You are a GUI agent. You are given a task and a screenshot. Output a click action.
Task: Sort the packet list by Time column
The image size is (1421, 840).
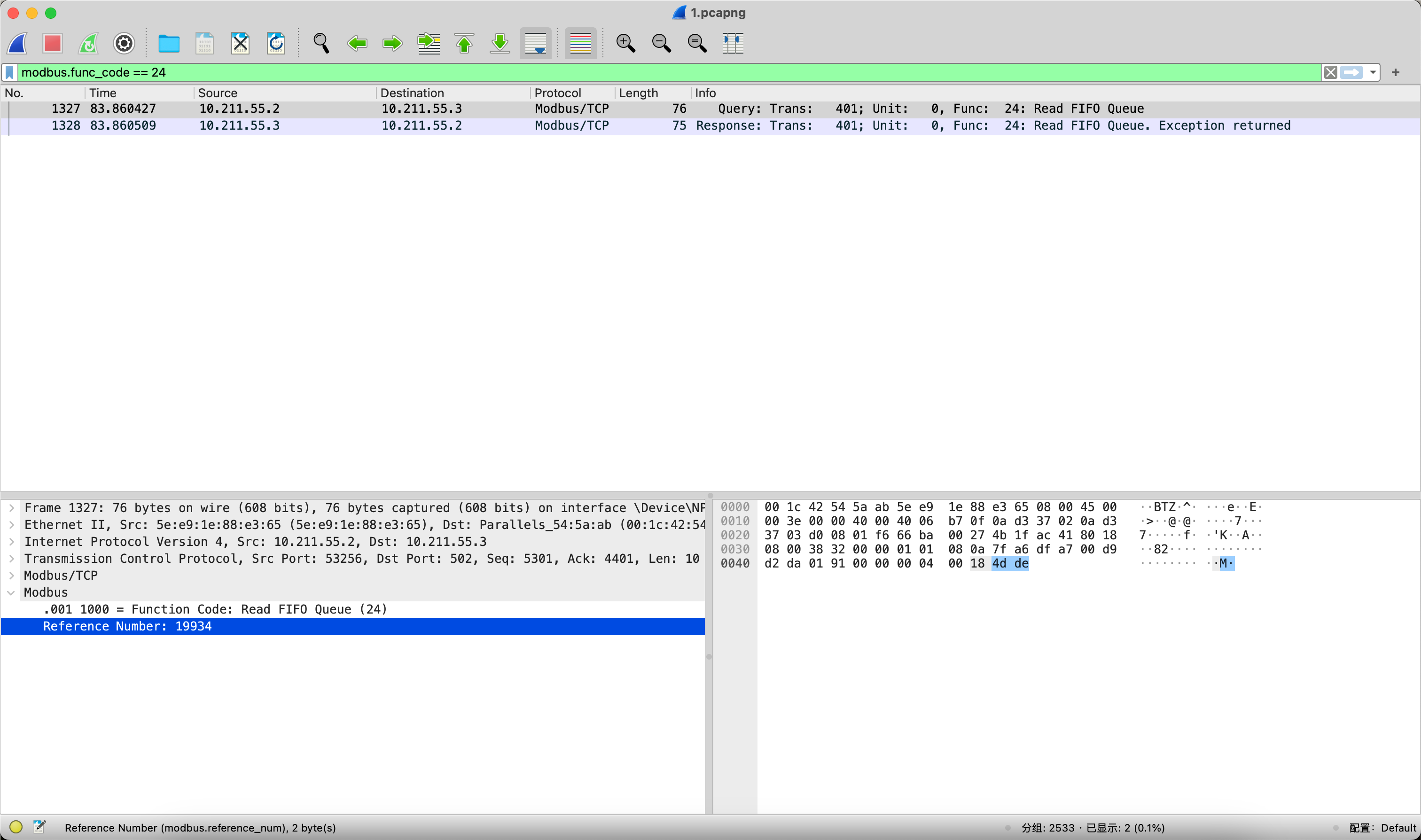140,93
